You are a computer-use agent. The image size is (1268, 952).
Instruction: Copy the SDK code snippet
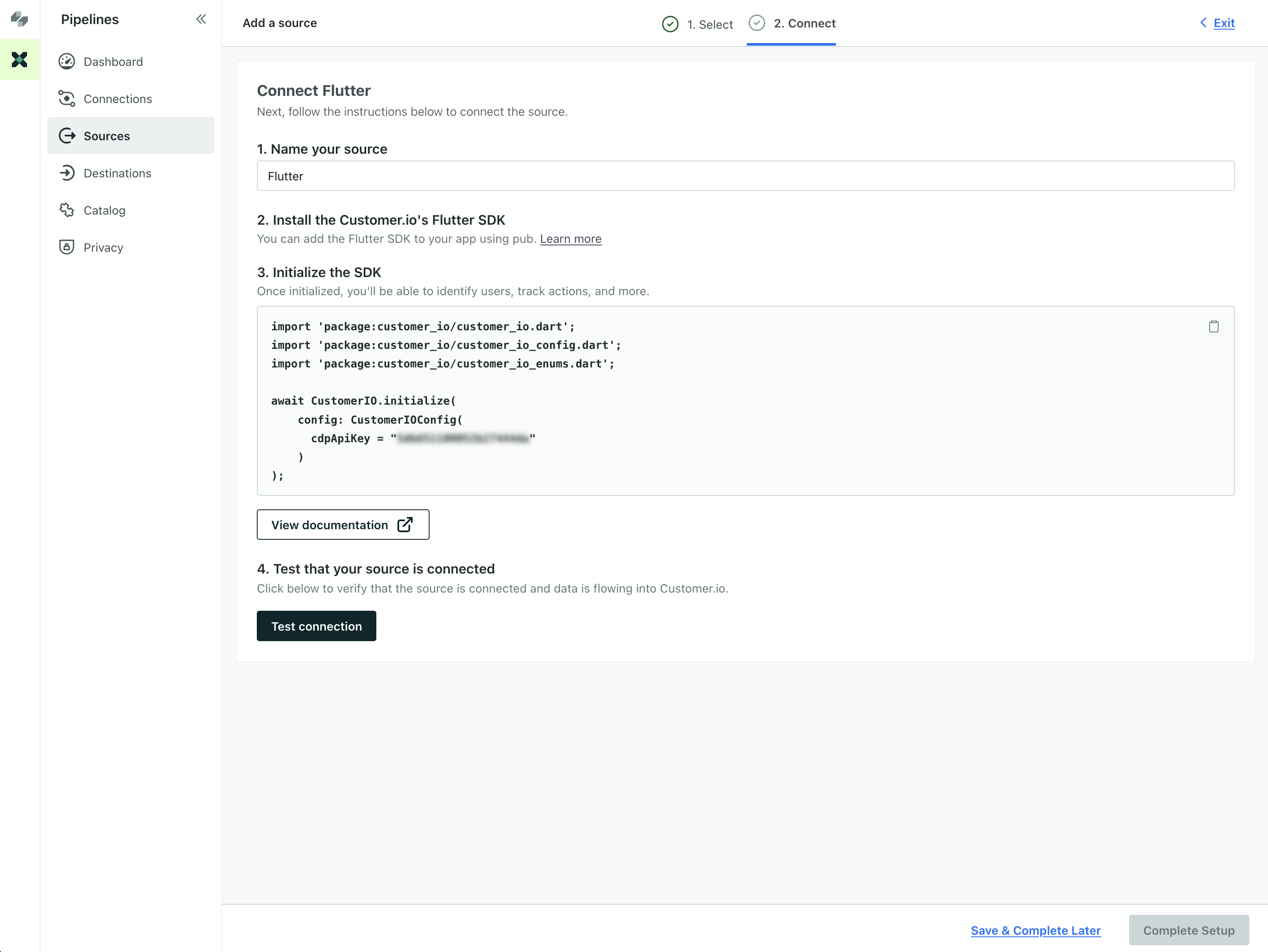point(1214,326)
